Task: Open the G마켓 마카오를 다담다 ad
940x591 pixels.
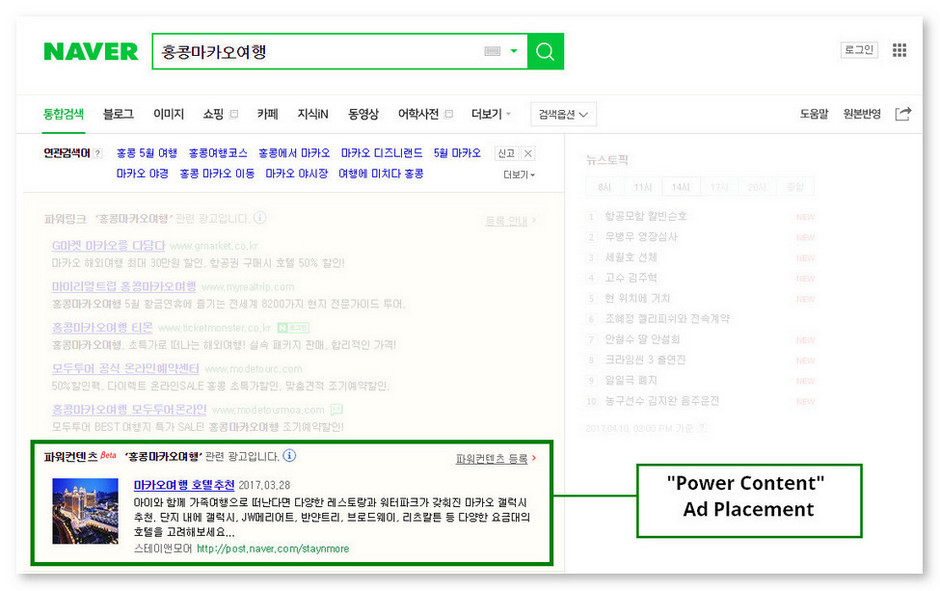Action: coord(109,246)
